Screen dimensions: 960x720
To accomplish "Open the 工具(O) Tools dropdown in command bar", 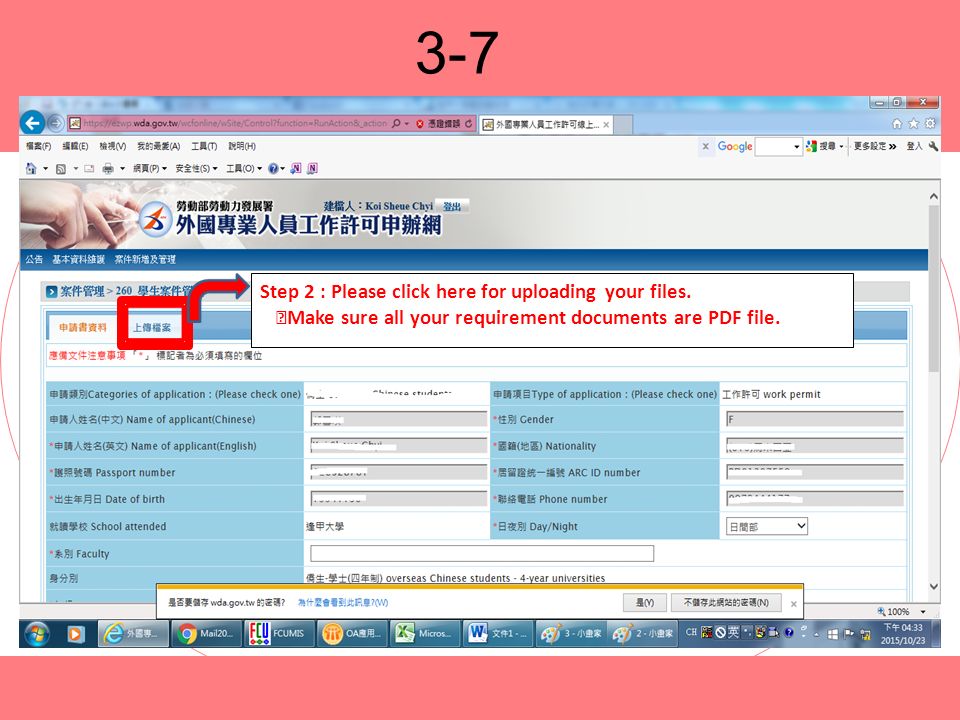I will tap(244, 168).
